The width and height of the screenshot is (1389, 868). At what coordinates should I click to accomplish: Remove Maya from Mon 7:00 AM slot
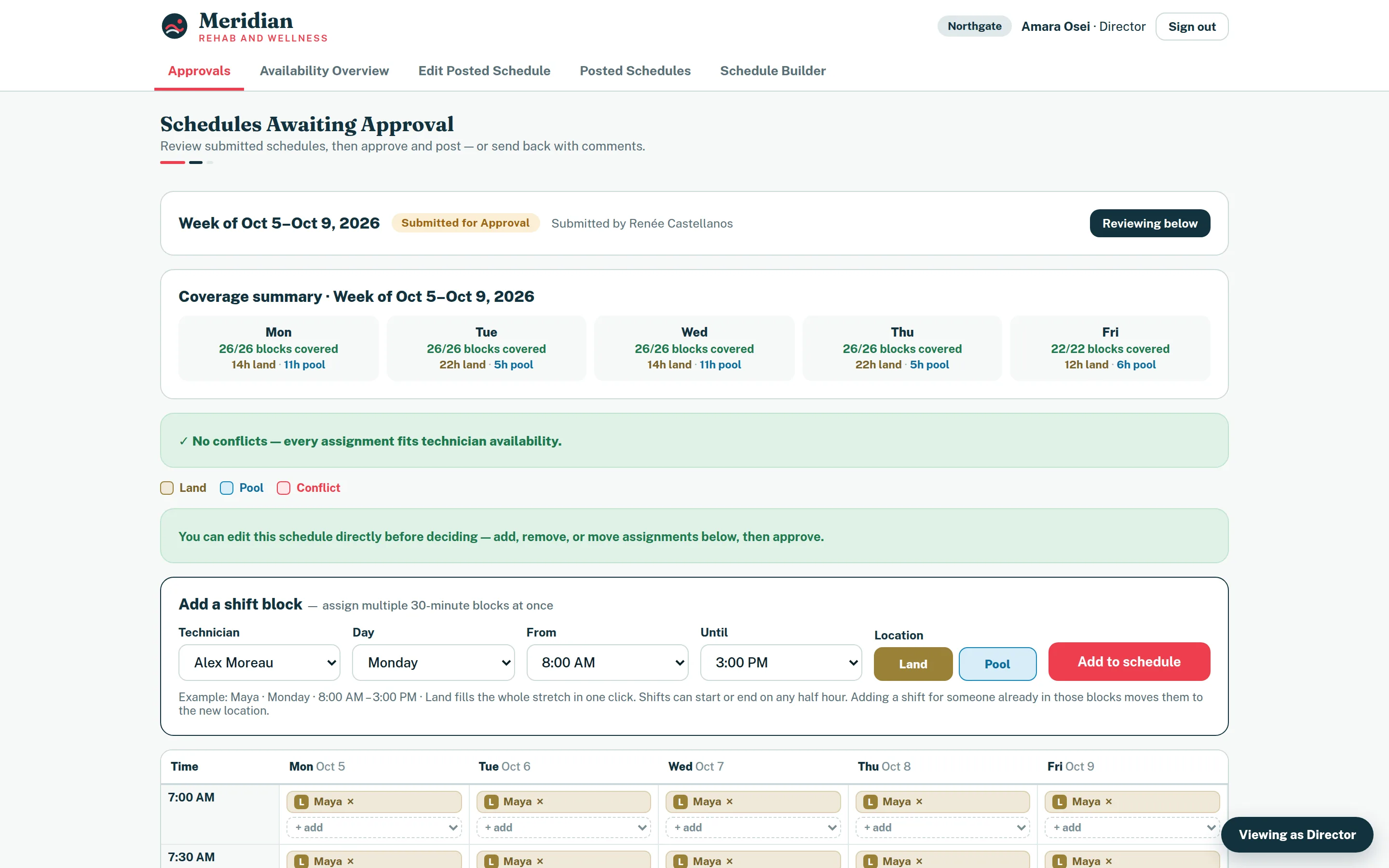click(350, 801)
